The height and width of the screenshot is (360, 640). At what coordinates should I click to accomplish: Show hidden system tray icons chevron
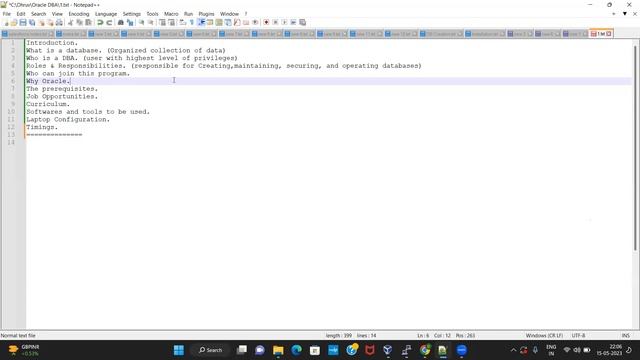[x=513, y=350]
